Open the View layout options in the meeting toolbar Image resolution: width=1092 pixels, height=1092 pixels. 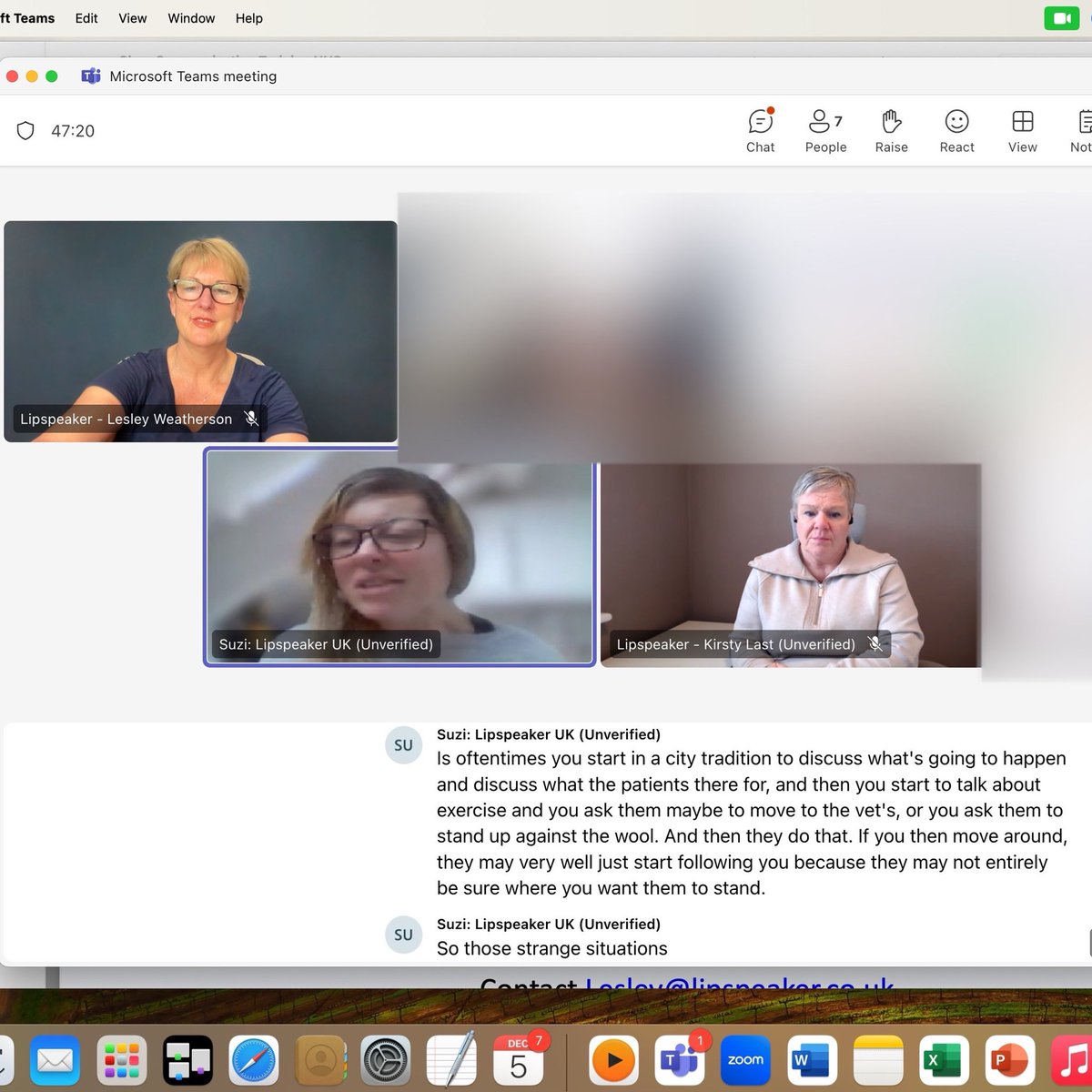pyautogui.click(x=1022, y=130)
